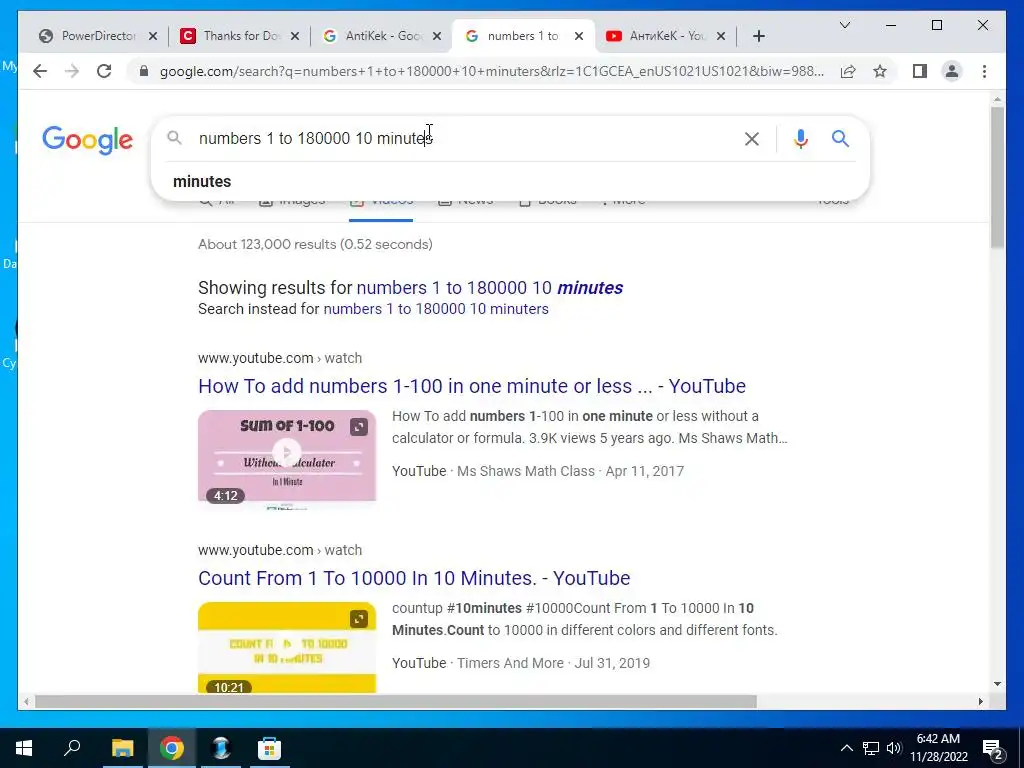
Task: Click the browser forward arrow
Action: click(x=72, y=71)
